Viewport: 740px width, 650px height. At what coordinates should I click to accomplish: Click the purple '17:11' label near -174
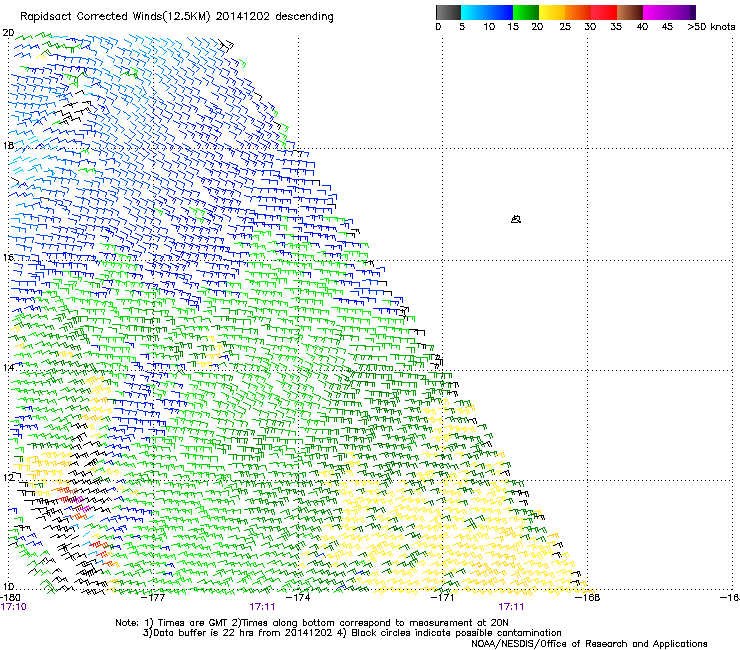[x=262, y=607]
